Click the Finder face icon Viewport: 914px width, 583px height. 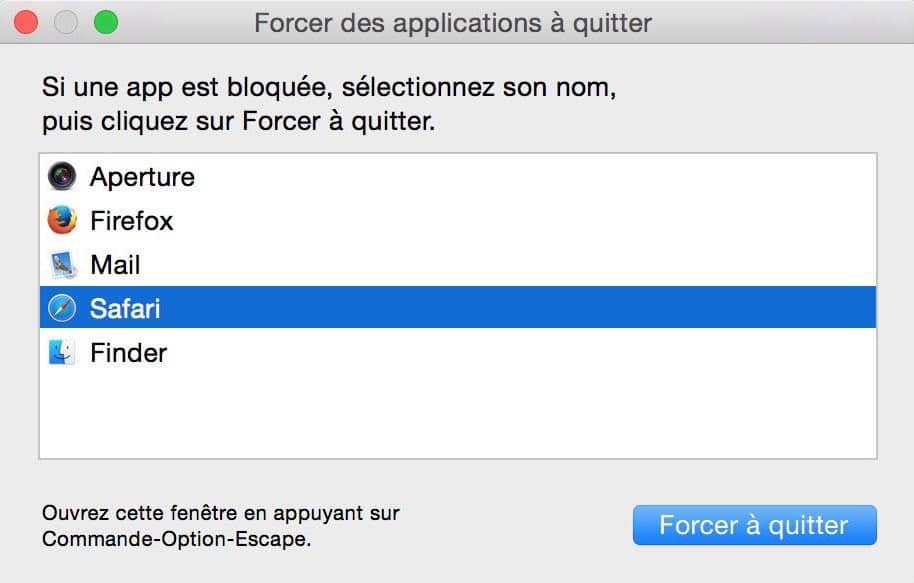click(x=62, y=352)
